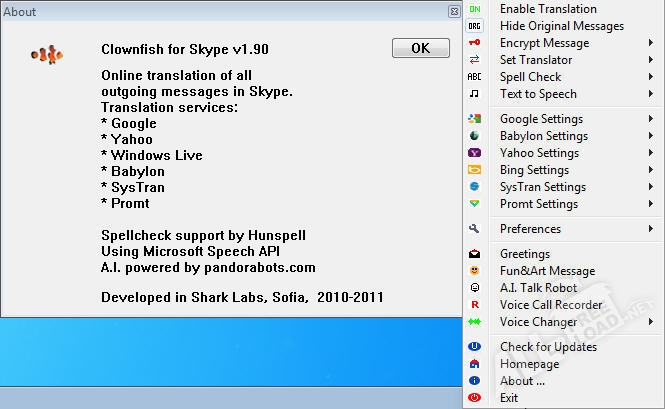Toggle Hide Original Messages option
The image size is (665, 409).
coord(561,26)
